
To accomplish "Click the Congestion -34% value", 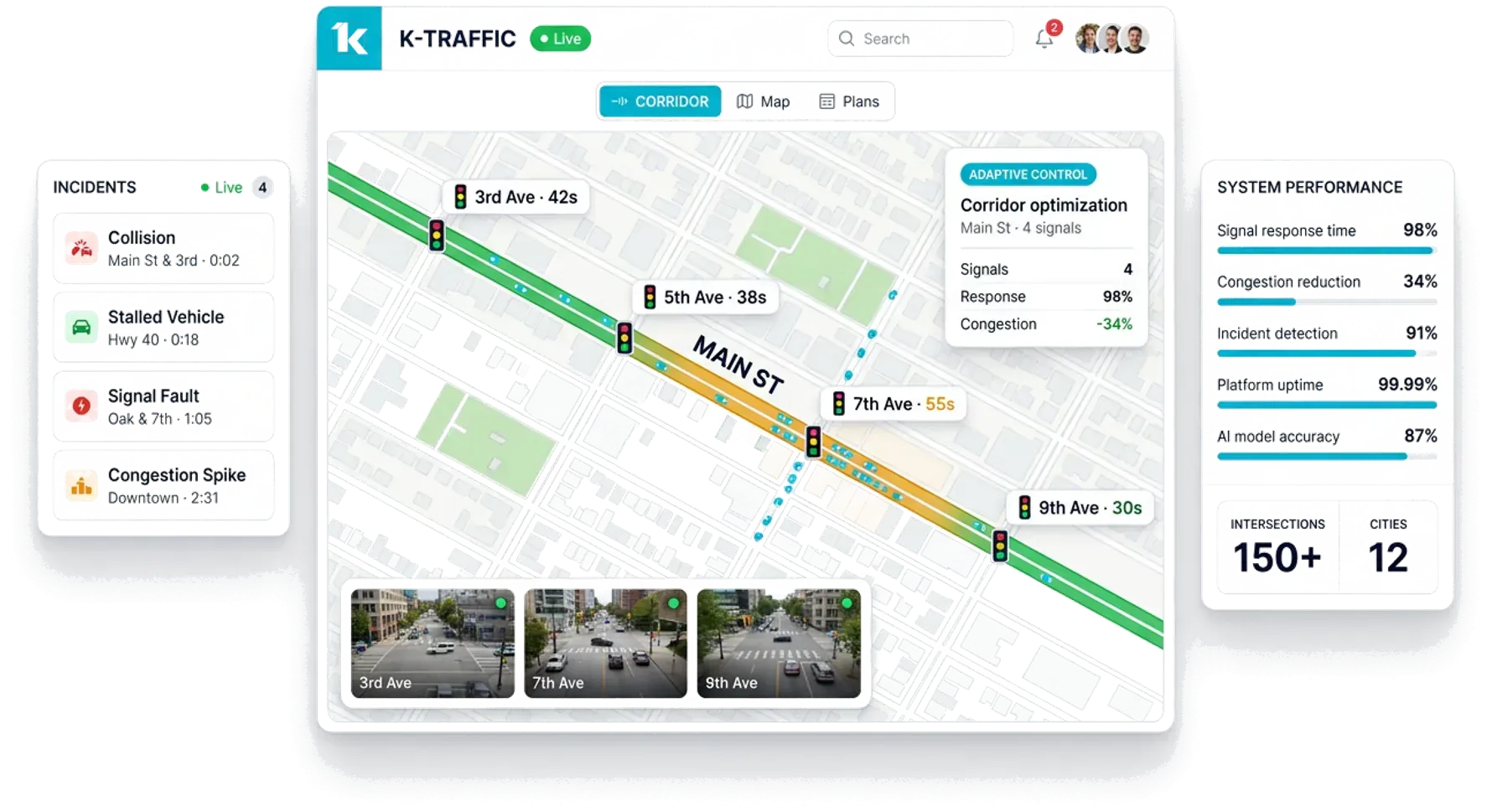I will 1114,324.
